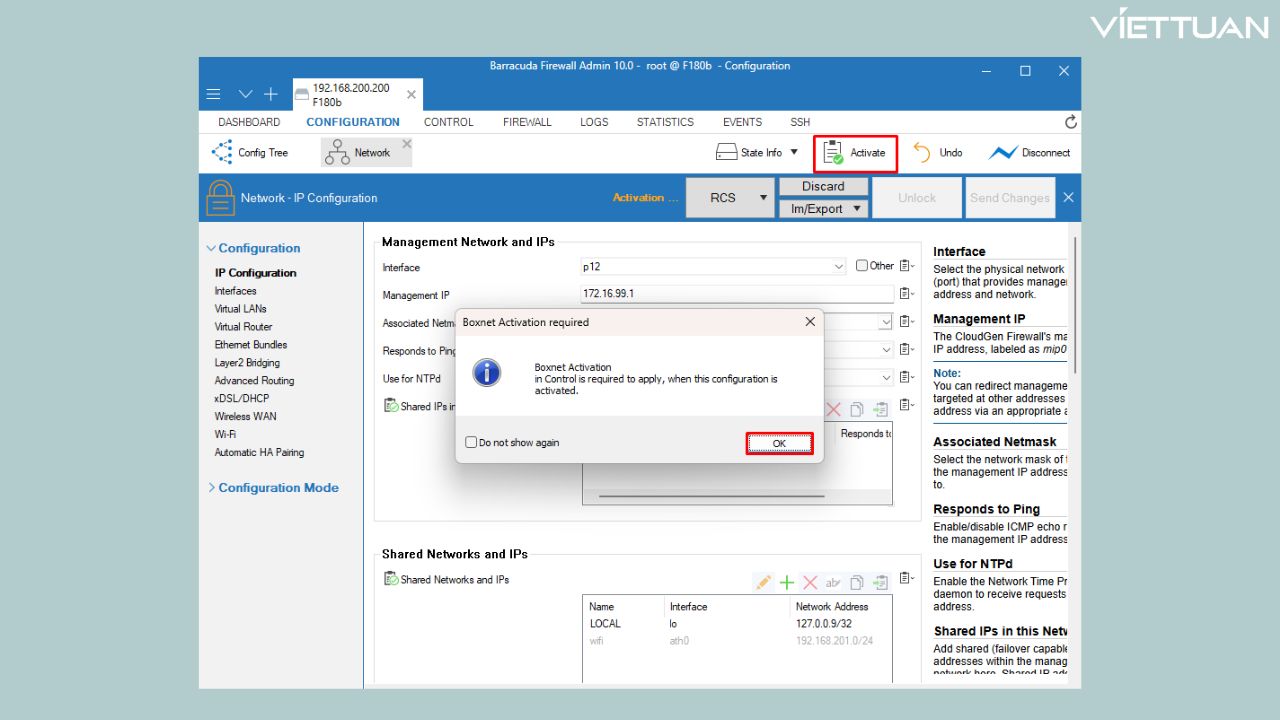Click the red X delete icon in Shared Networks
The height and width of the screenshot is (720, 1280).
click(810, 582)
